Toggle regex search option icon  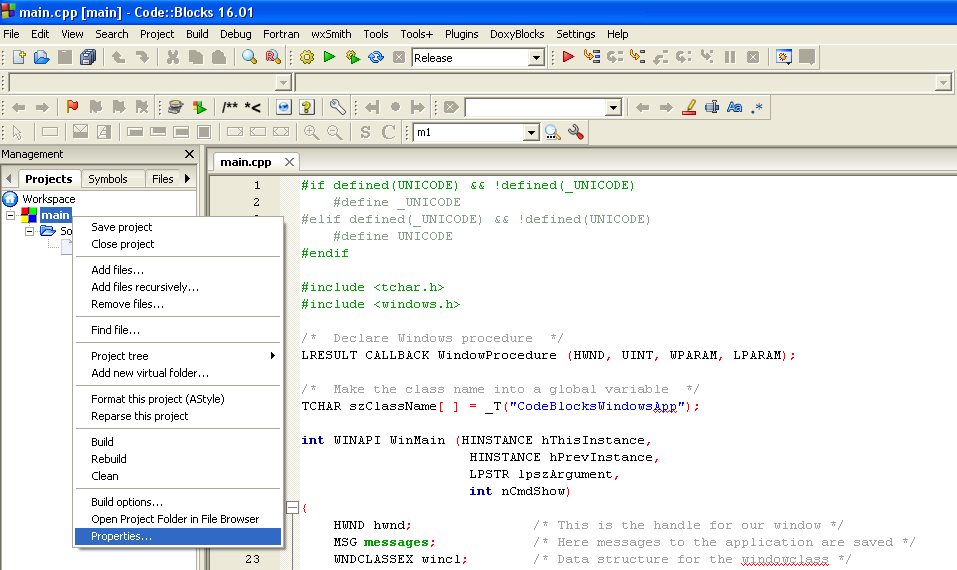(757, 107)
